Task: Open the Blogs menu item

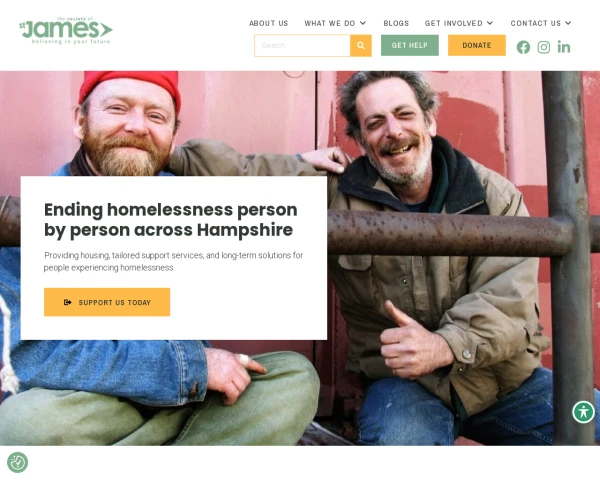Action: click(396, 23)
